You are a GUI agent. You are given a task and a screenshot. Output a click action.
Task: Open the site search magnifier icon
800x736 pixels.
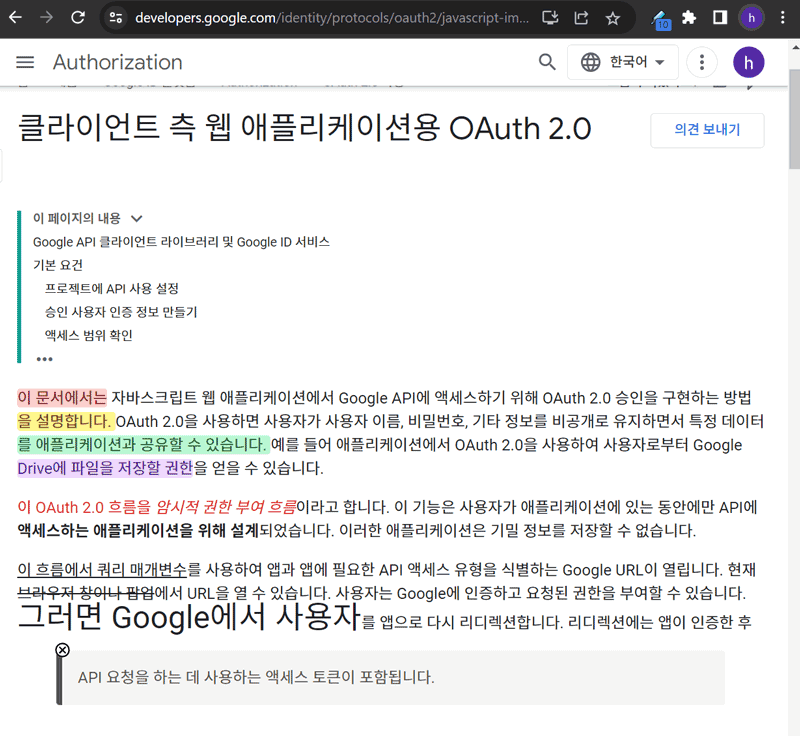coord(547,62)
